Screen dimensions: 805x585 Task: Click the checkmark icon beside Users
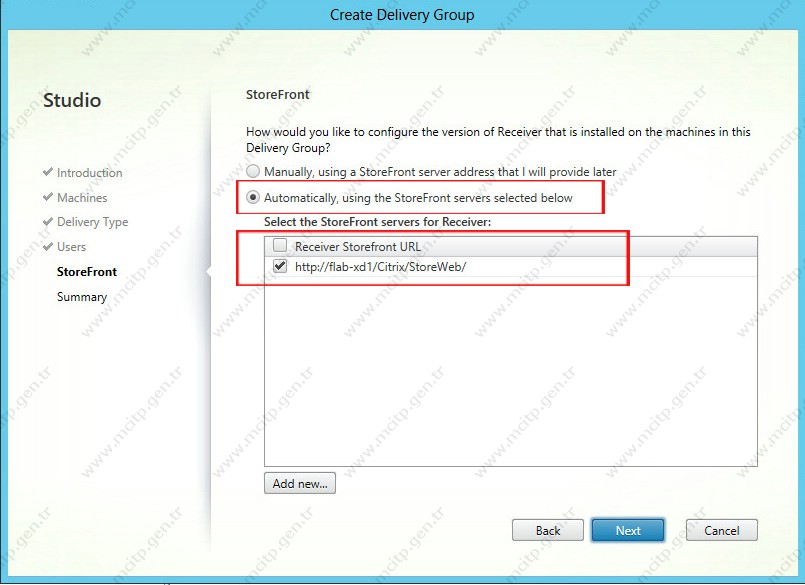48,247
